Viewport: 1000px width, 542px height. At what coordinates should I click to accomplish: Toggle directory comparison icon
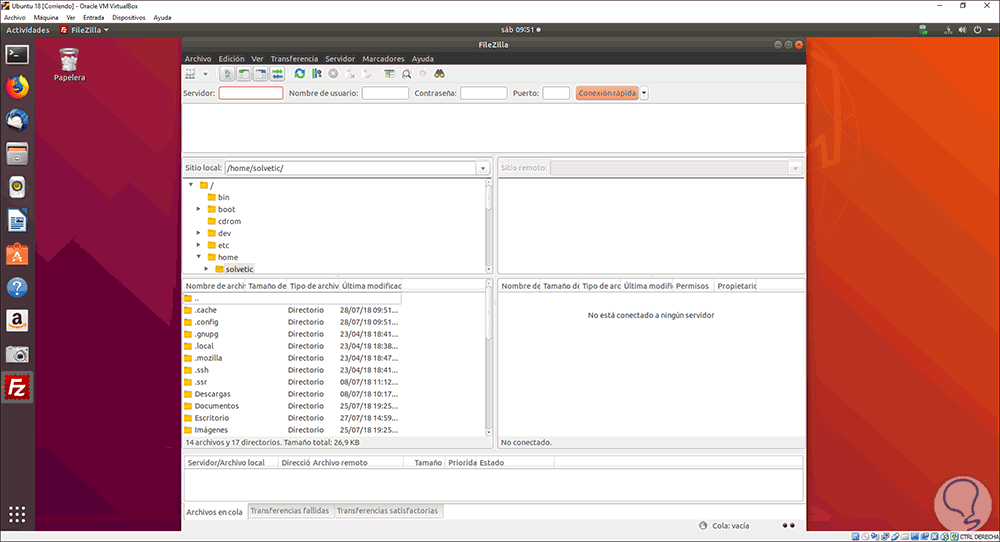tap(407, 74)
